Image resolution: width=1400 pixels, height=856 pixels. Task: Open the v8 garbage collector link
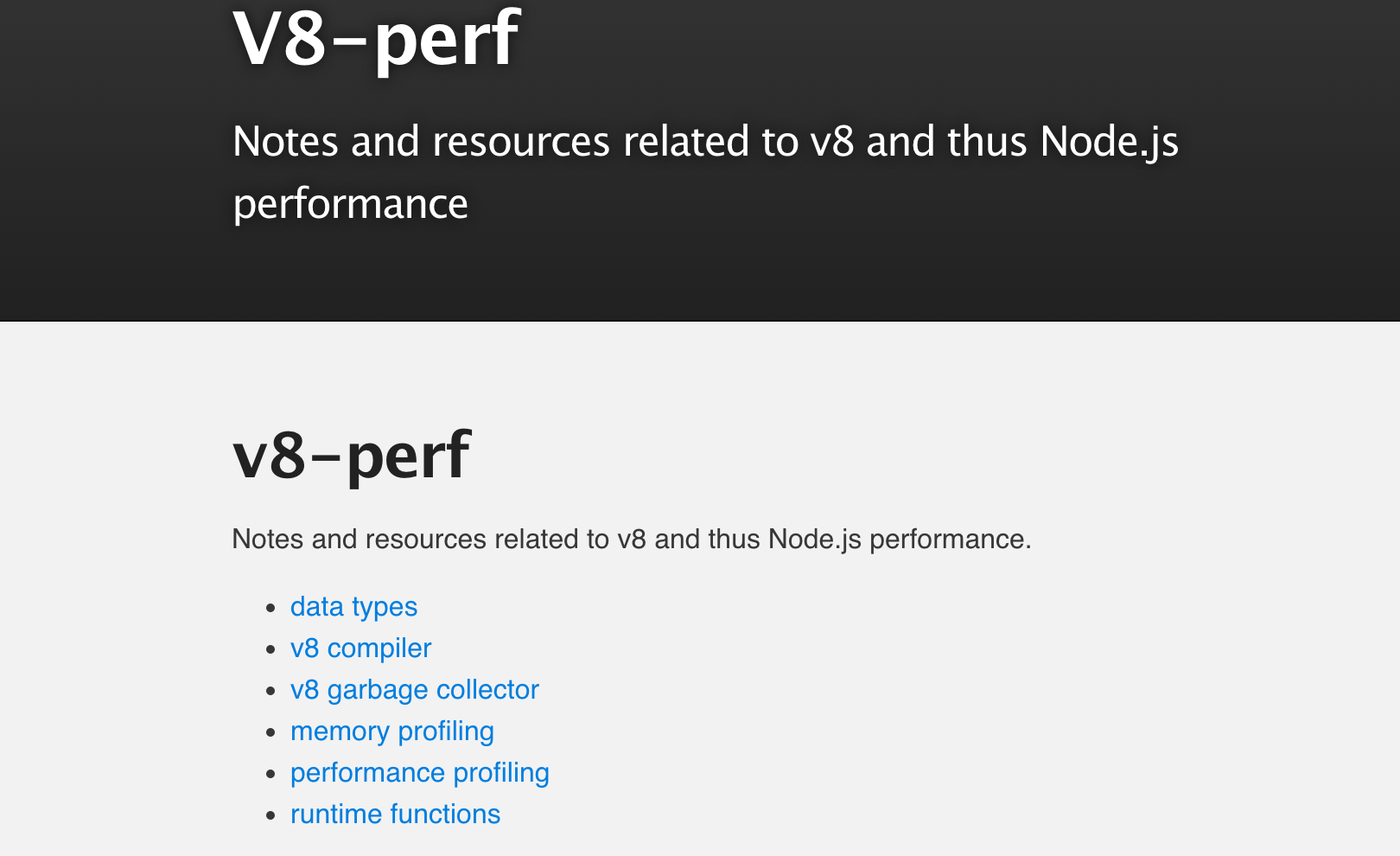tap(414, 690)
